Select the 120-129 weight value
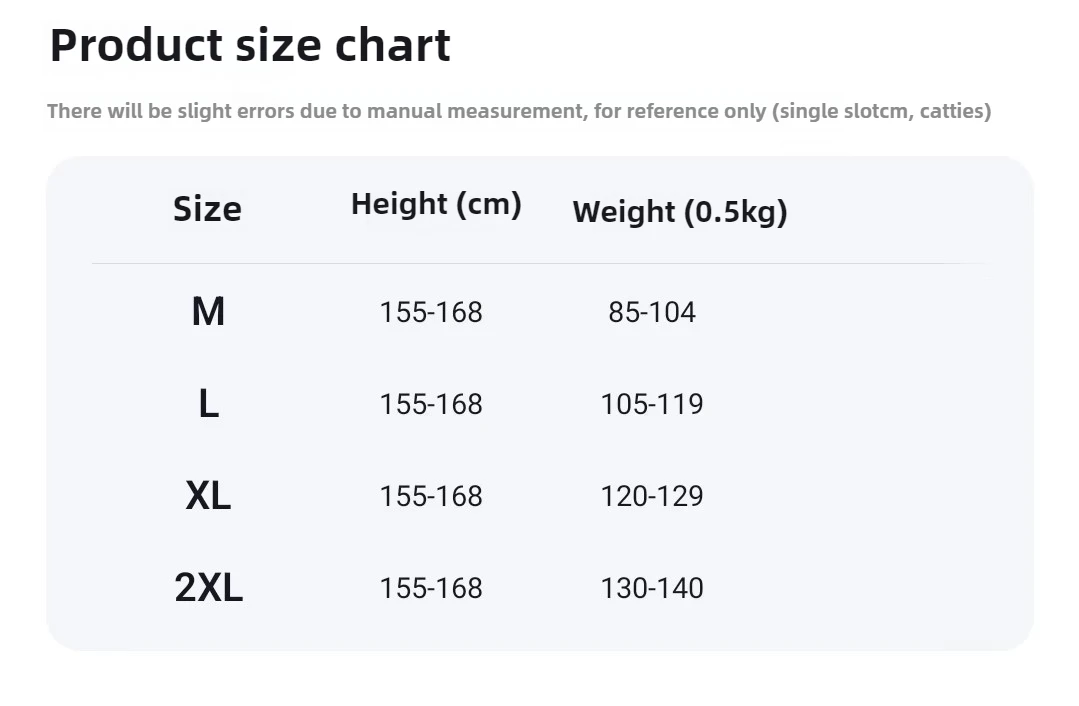Image resolution: width=1079 pixels, height=706 pixels. tap(652, 497)
